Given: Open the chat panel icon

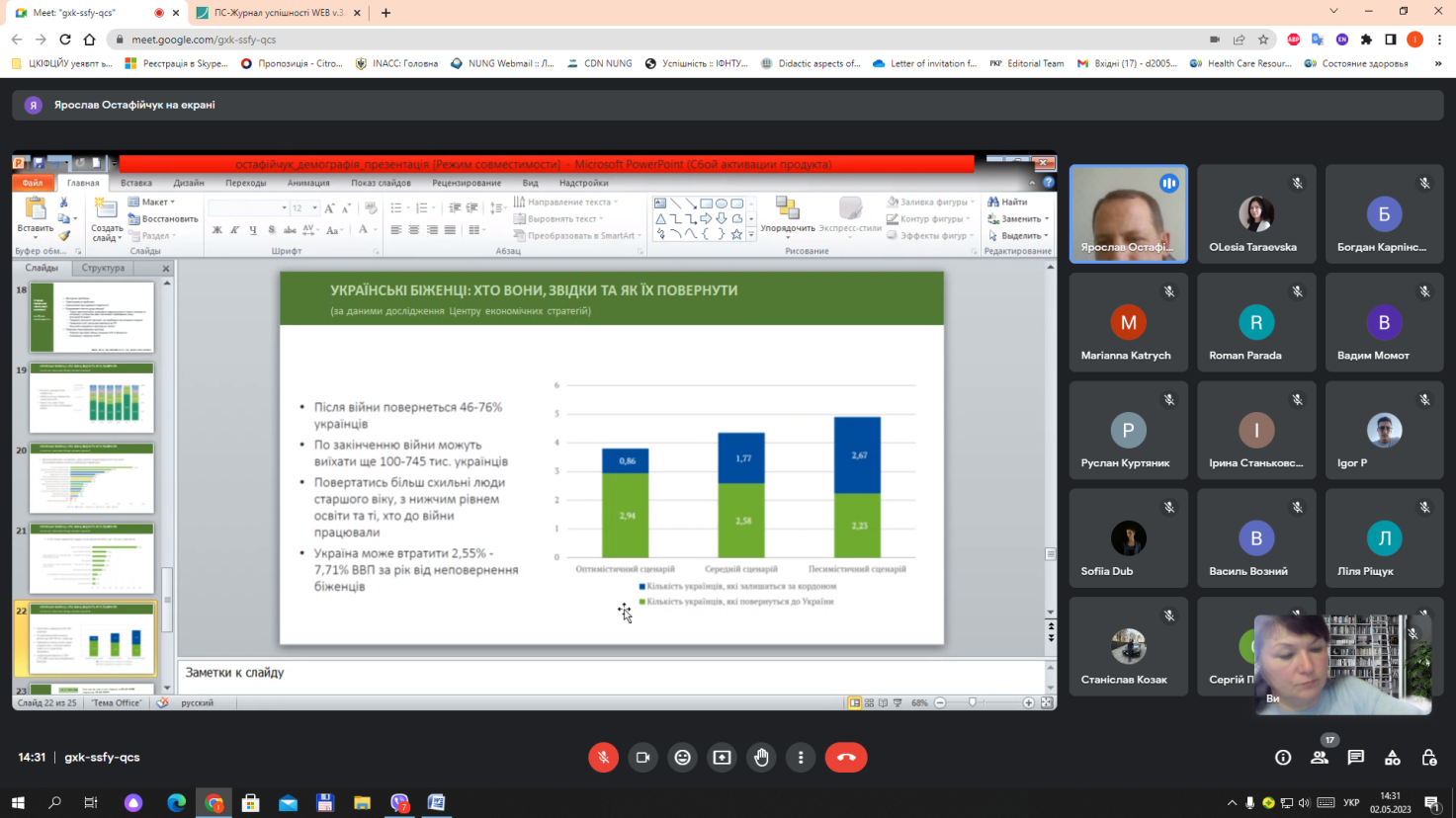Looking at the screenshot, I should 1355,757.
